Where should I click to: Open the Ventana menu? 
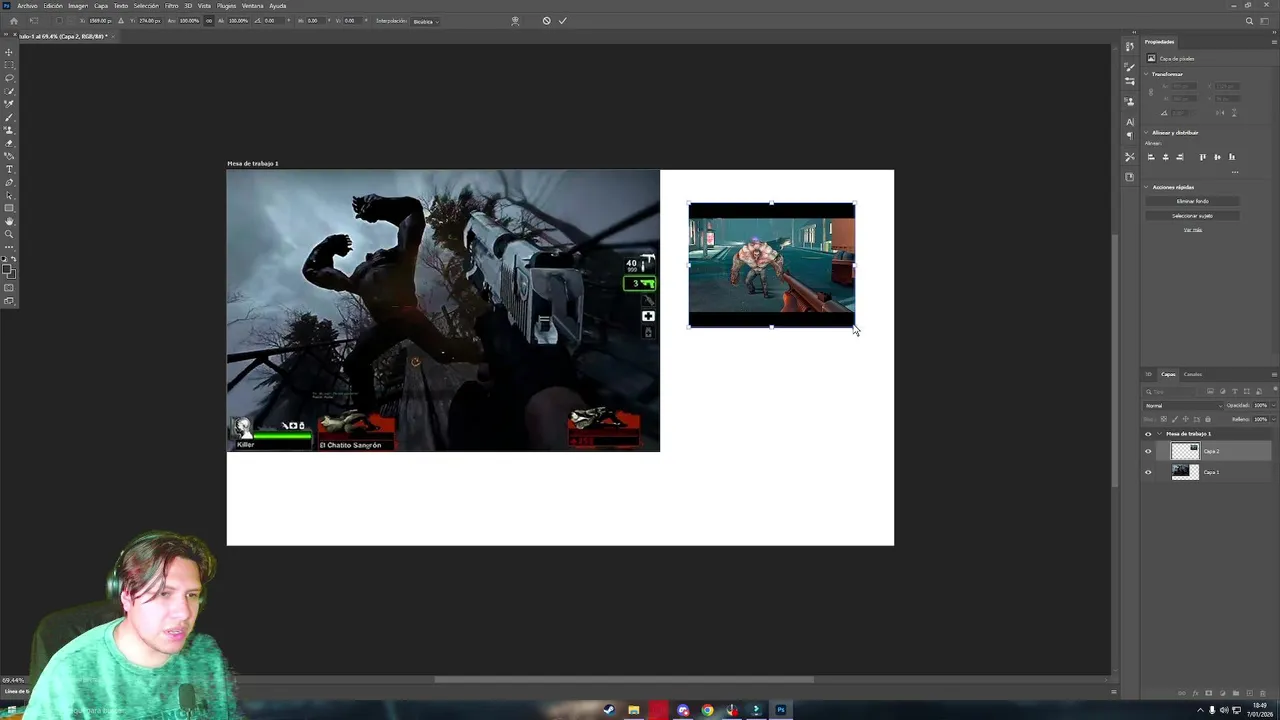click(x=253, y=6)
